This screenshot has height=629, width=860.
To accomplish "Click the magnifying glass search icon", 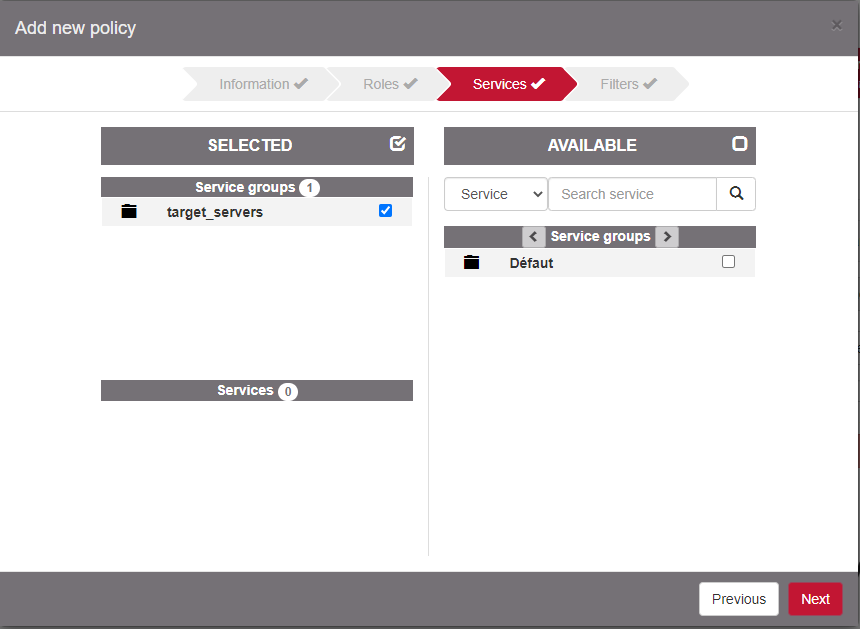I will (x=736, y=194).
